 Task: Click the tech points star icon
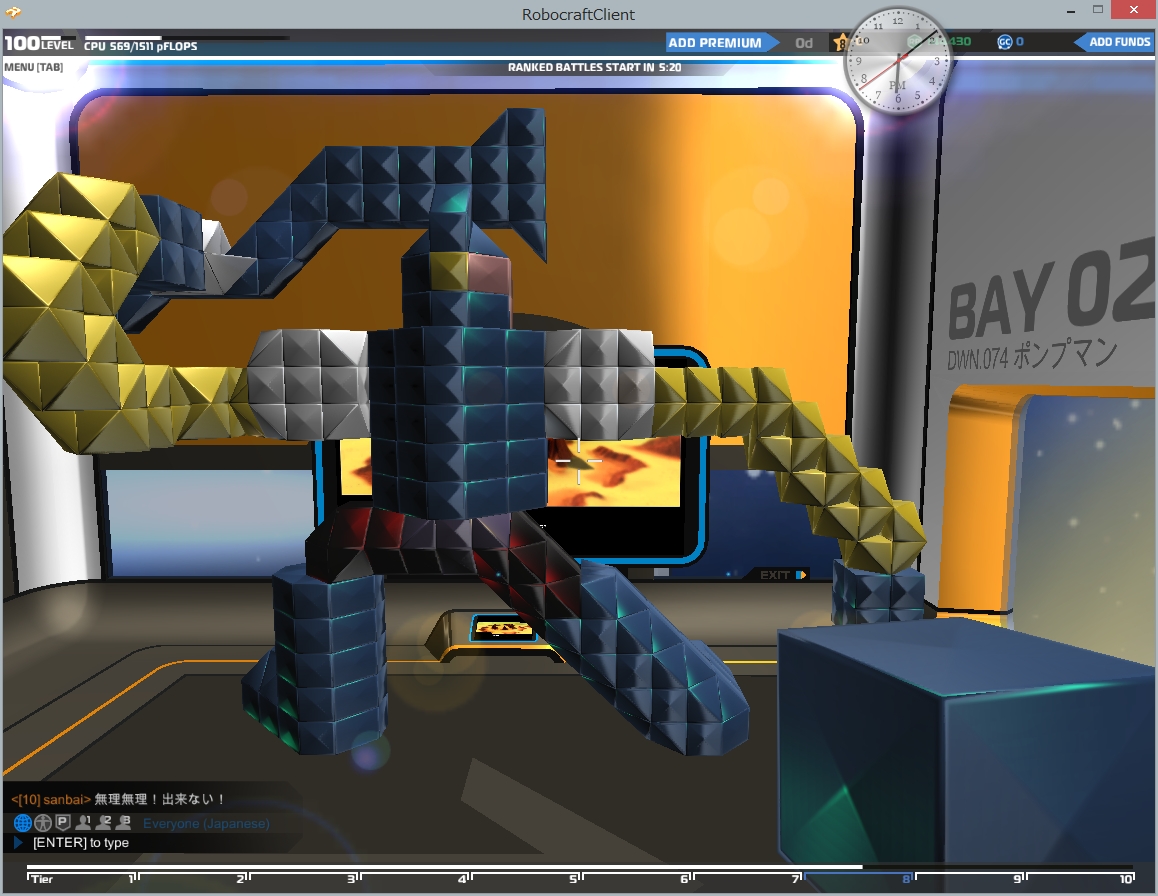point(840,43)
